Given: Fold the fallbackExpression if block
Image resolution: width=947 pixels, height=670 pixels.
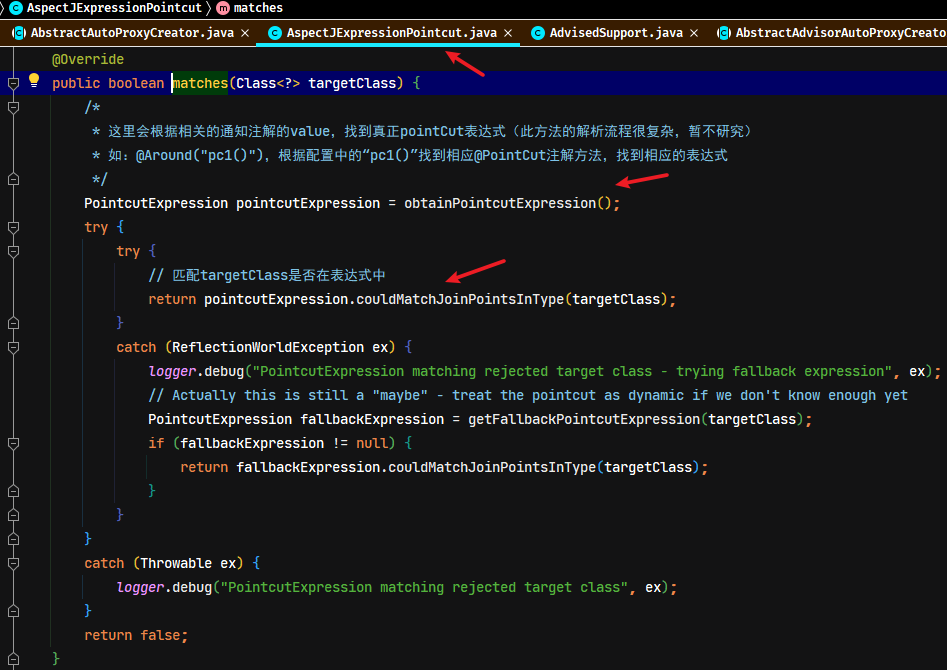Looking at the screenshot, I should pos(13,443).
